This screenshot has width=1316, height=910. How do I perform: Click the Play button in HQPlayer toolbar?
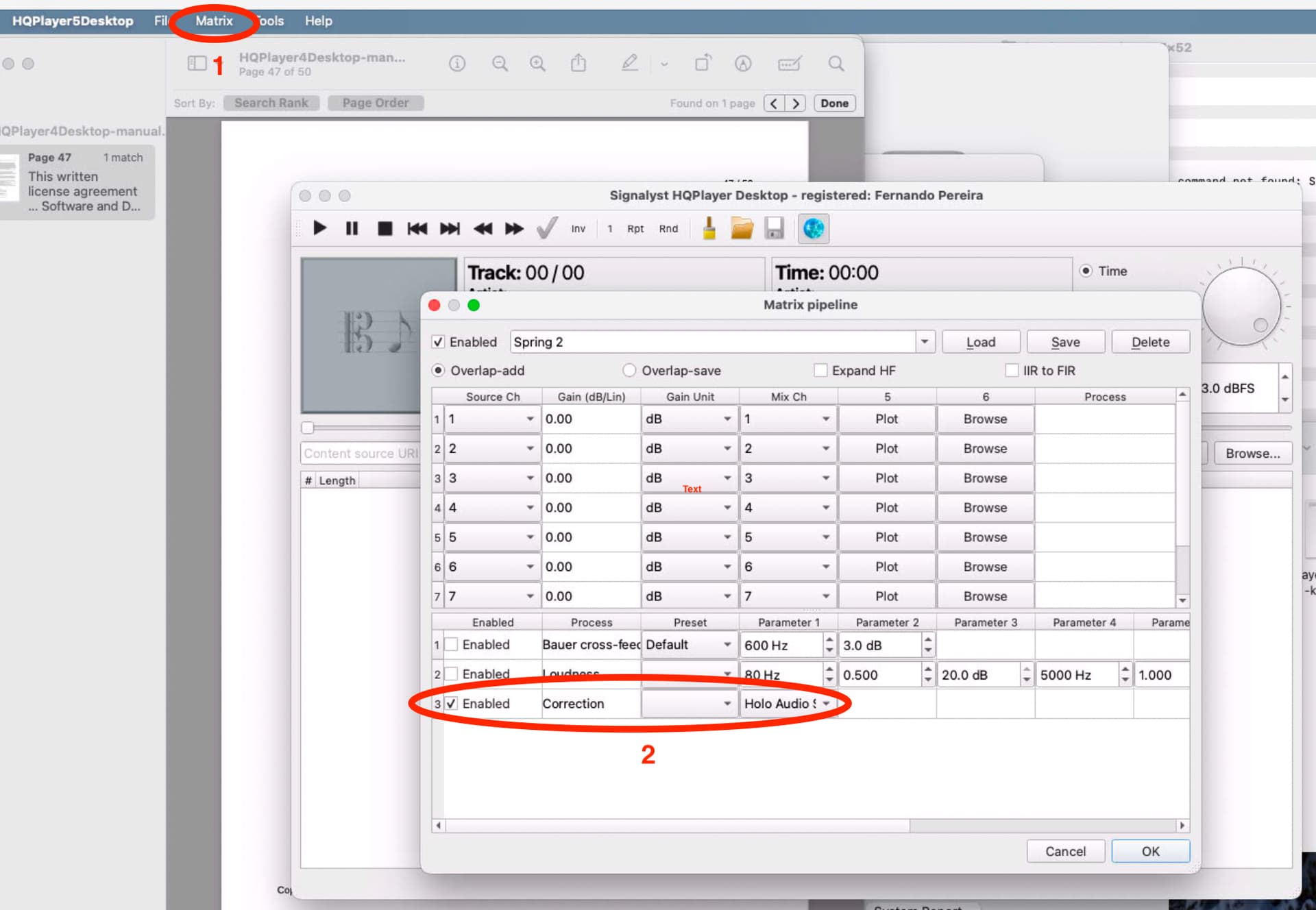pyautogui.click(x=319, y=228)
